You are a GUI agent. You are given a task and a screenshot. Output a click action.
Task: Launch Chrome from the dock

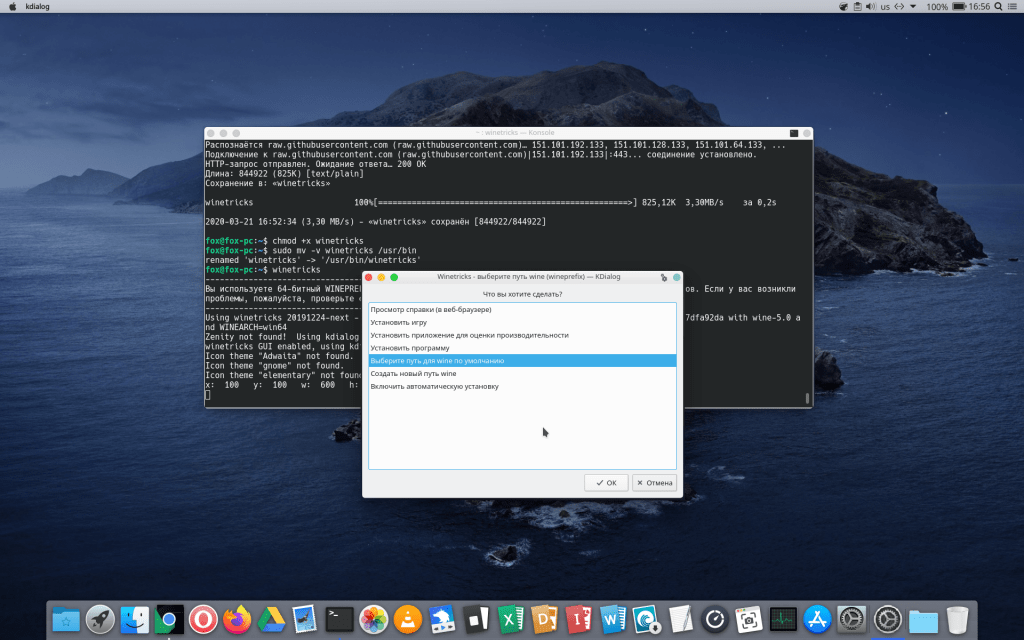click(168, 619)
